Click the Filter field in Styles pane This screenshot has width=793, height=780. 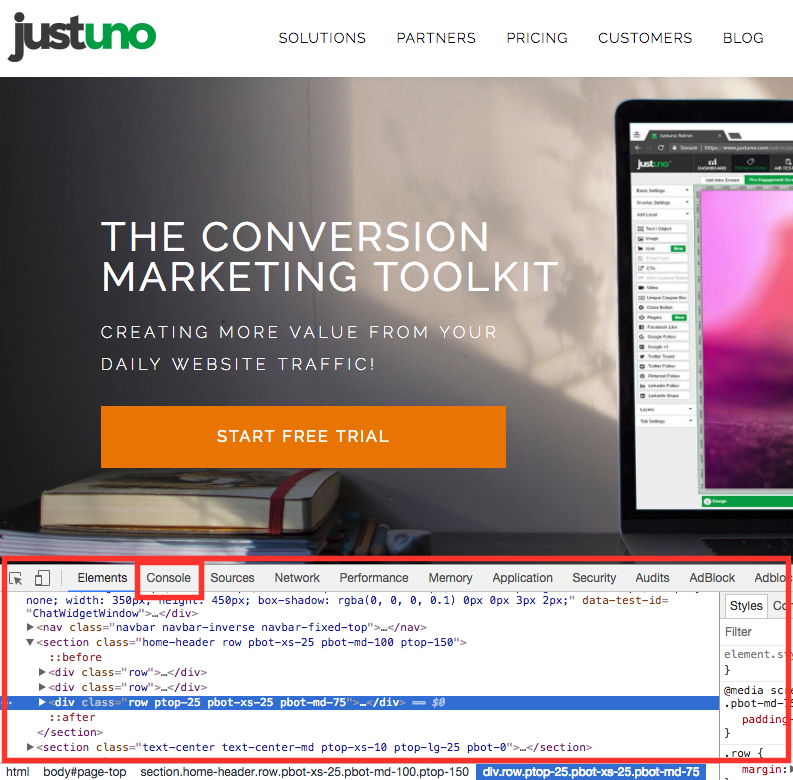[755, 632]
